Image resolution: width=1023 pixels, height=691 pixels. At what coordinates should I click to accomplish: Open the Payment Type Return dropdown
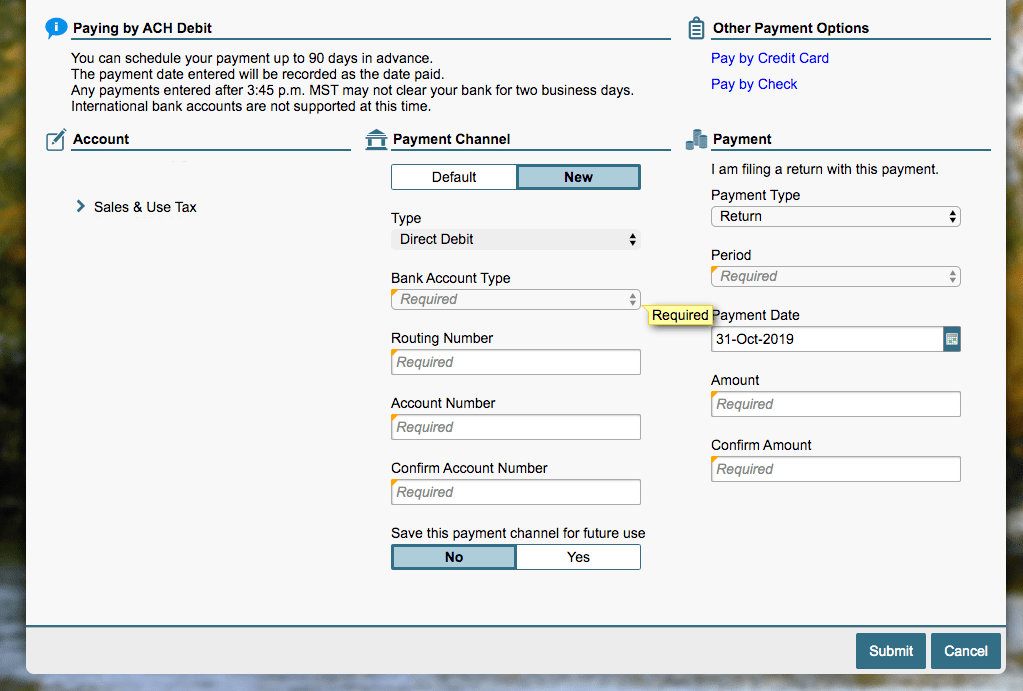pyautogui.click(x=836, y=217)
